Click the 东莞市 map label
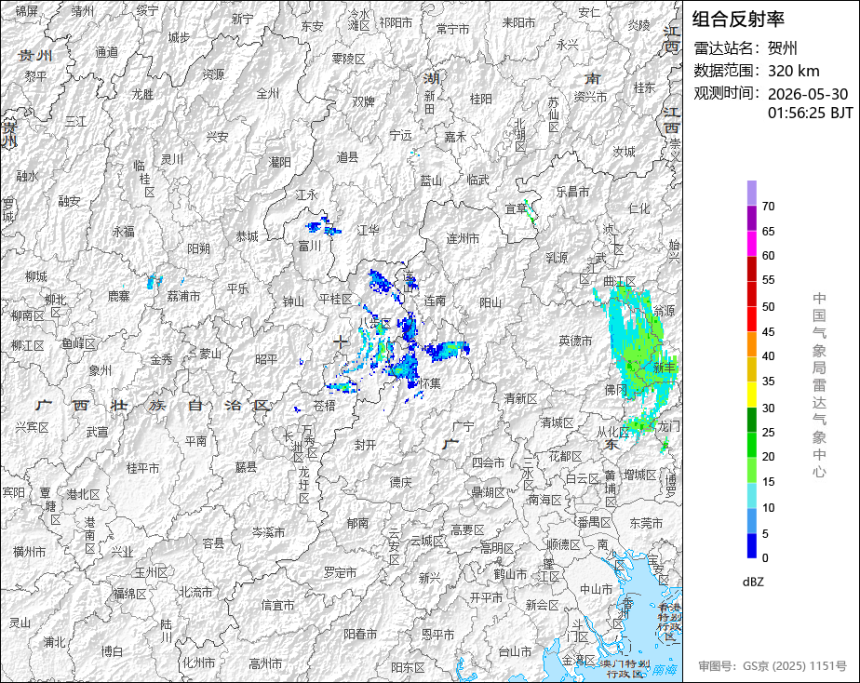The height and width of the screenshot is (683, 860). coord(646,523)
